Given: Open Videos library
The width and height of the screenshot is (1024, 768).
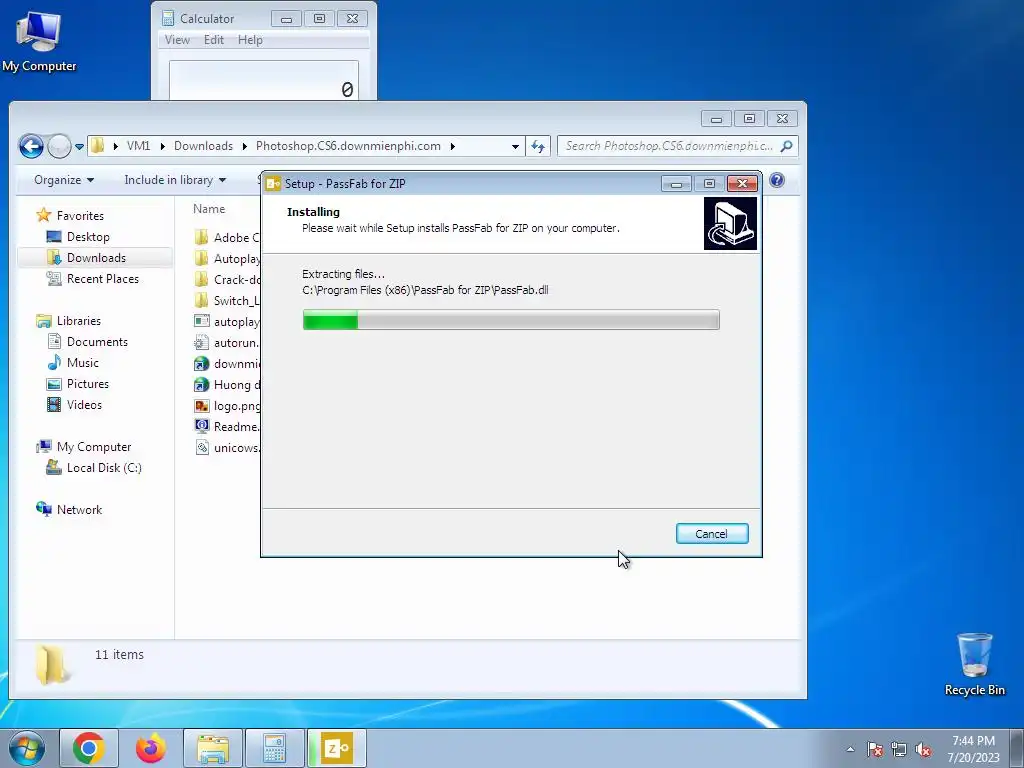Looking at the screenshot, I should coord(84,405).
